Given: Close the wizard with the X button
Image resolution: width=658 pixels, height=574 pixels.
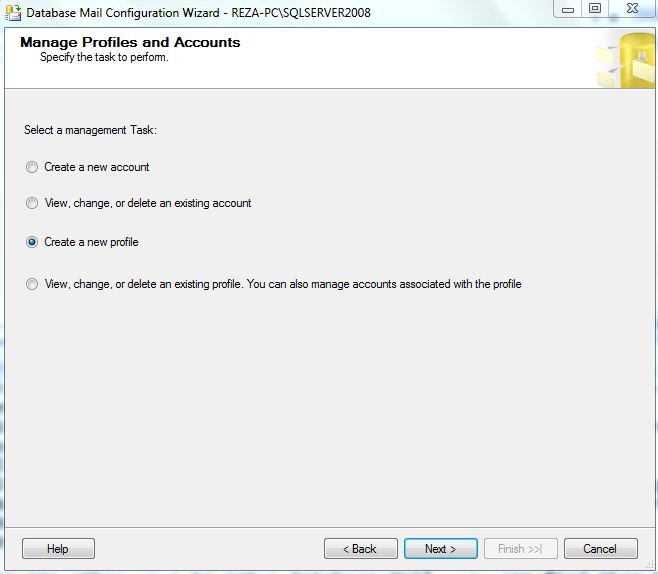Looking at the screenshot, I should click(x=630, y=9).
